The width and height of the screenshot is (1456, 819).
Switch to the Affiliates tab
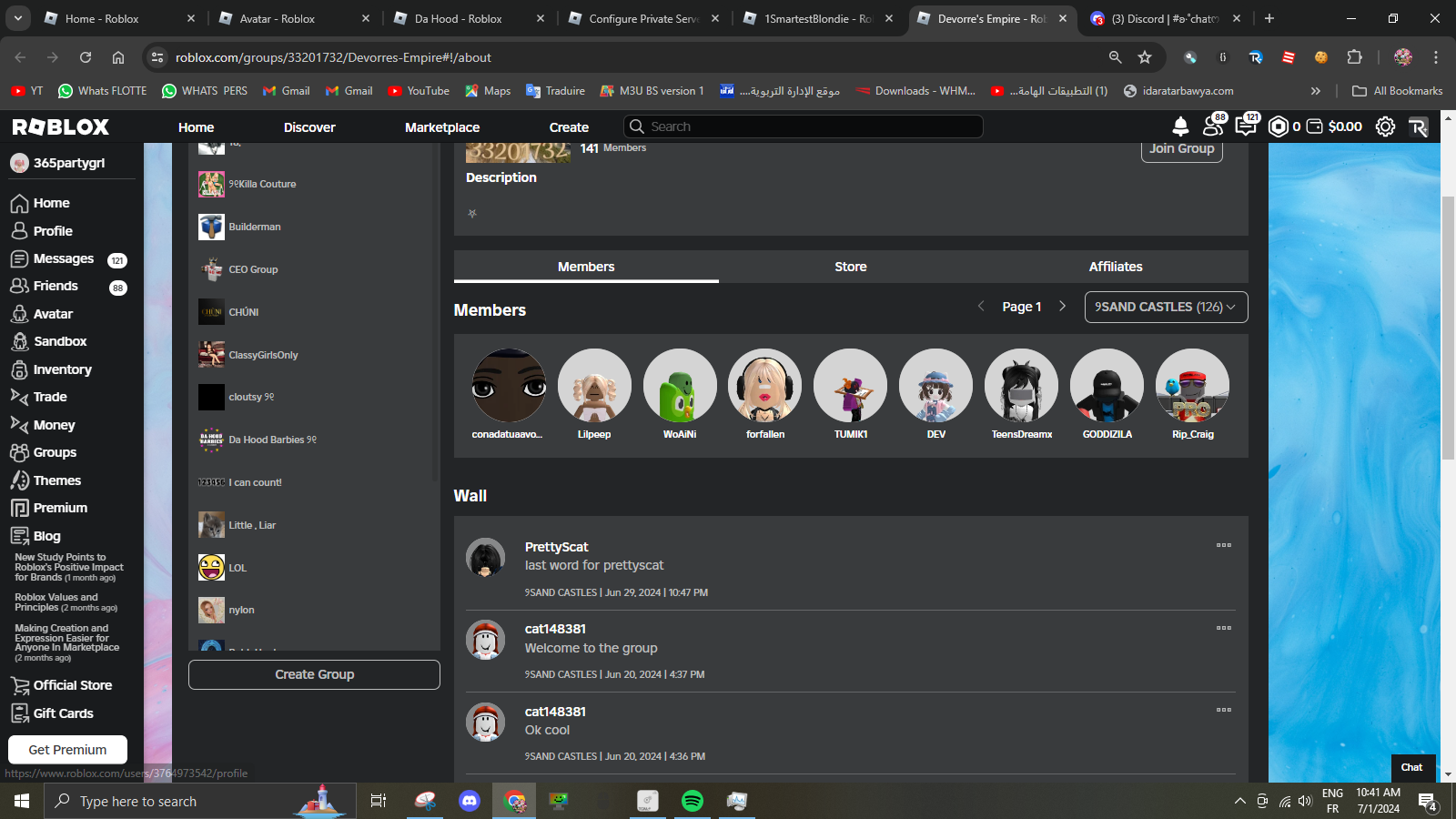click(x=1116, y=267)
